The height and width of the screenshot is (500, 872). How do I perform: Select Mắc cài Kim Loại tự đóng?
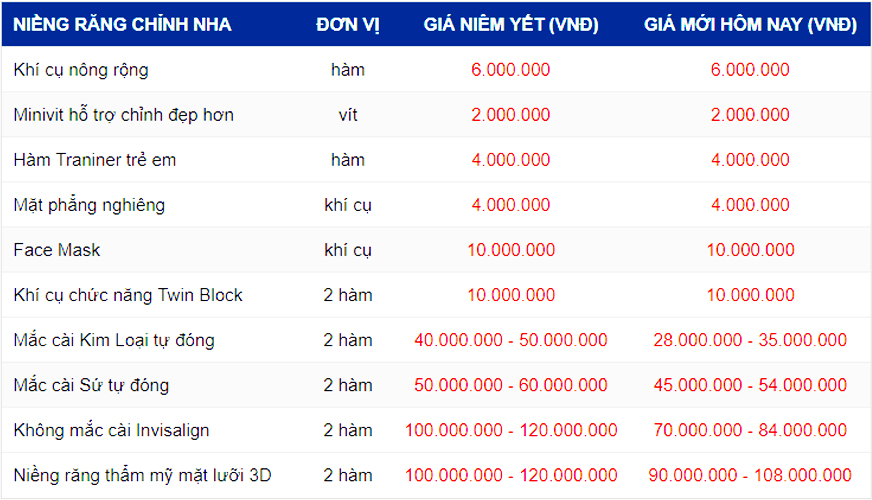tap(114, 340)
